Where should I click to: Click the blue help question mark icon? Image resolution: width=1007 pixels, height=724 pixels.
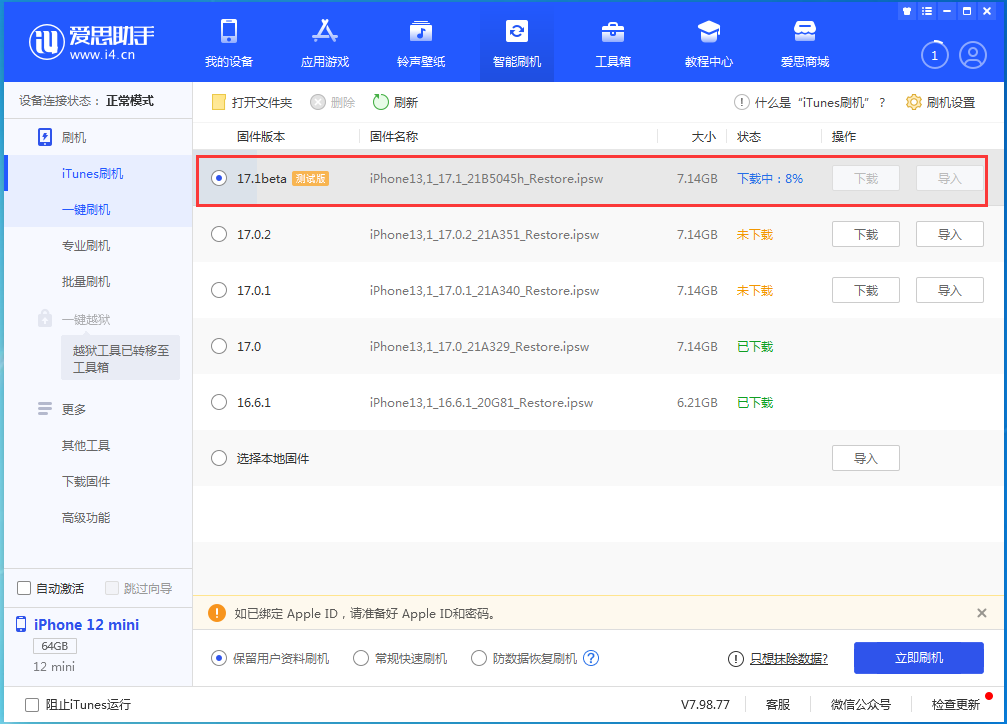(591, 658)
